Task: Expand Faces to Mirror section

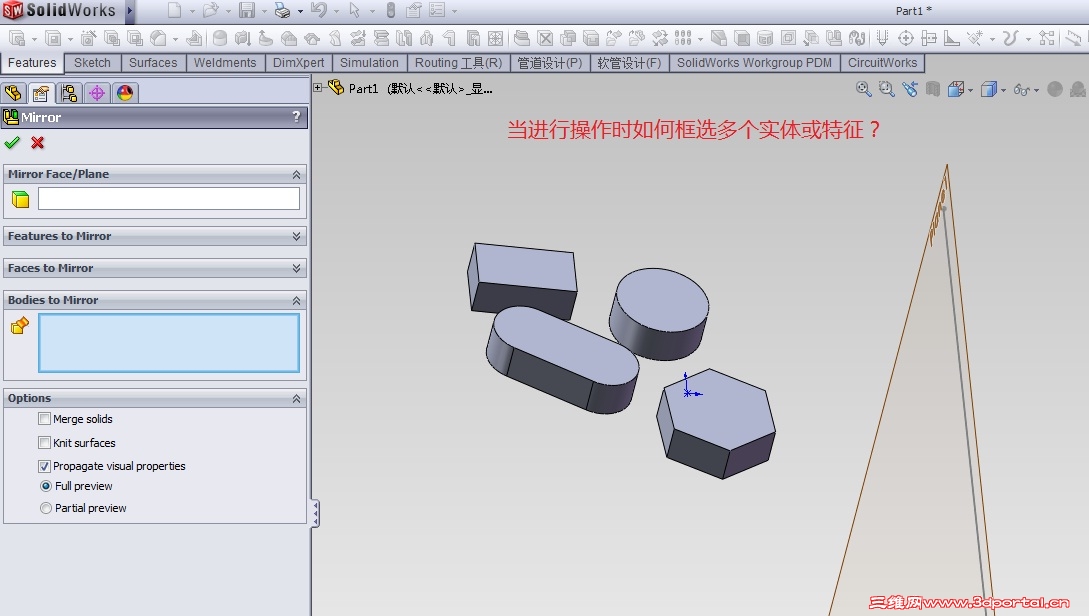Action: [297, 268]
